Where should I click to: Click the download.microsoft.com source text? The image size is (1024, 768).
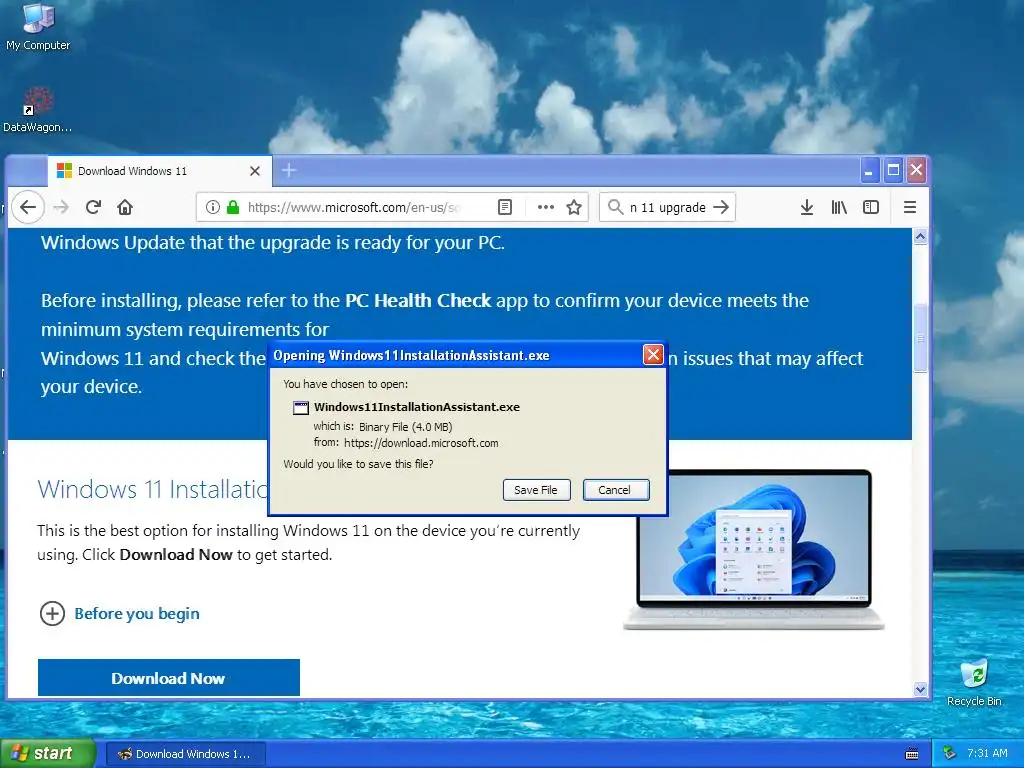[x=421, y=443]
